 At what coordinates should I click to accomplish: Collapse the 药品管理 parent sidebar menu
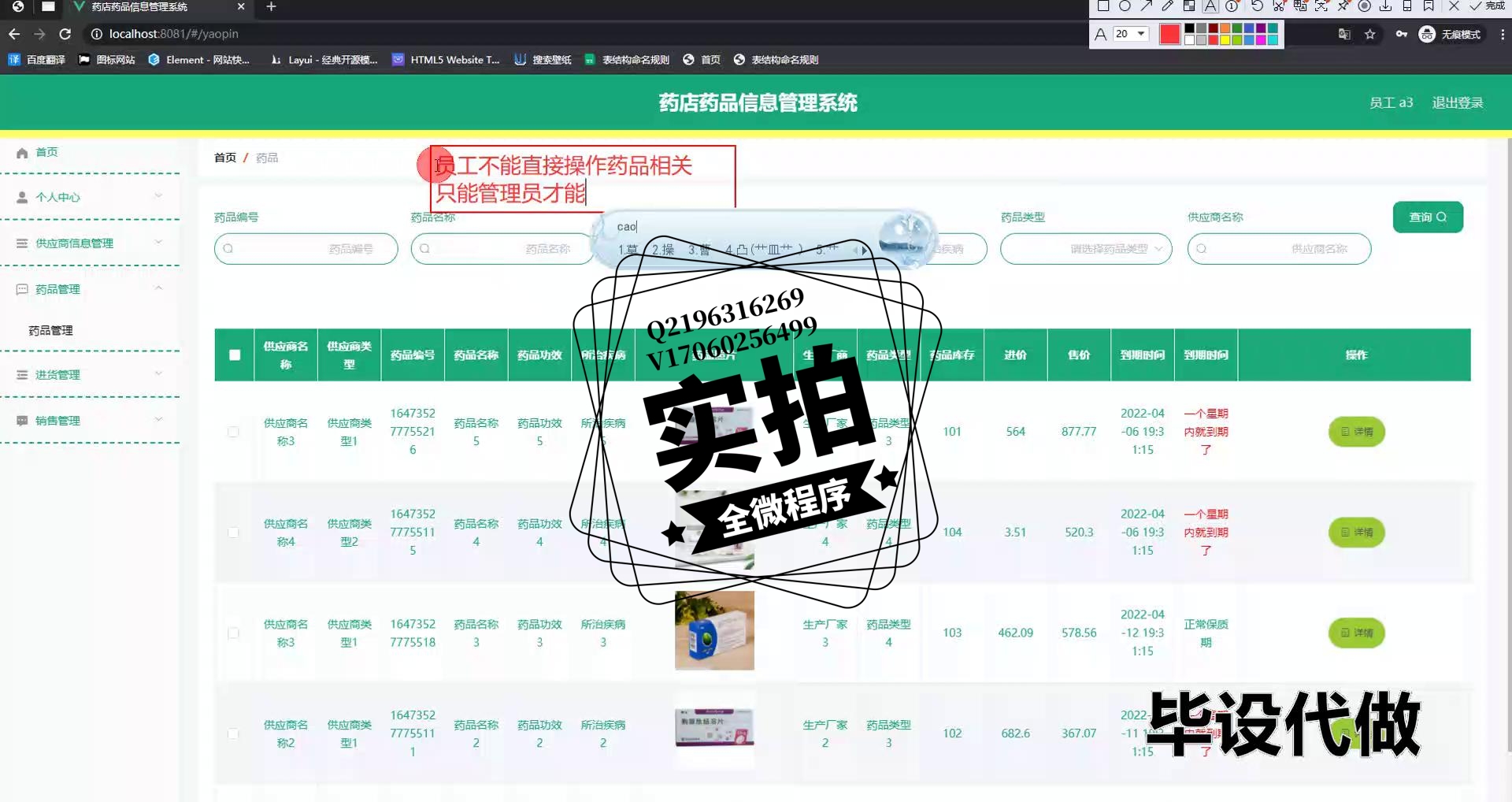pyautogui.click(x=90, y=289)
